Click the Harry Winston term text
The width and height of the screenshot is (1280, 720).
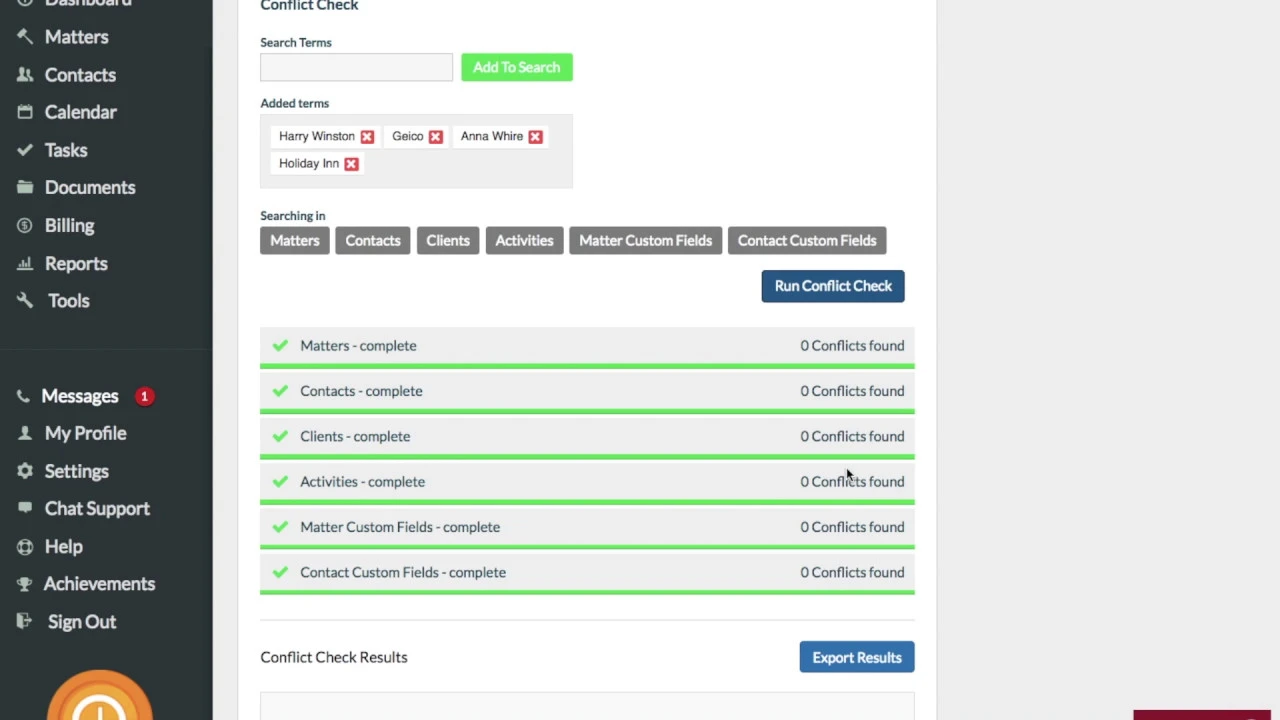point(317,136)
